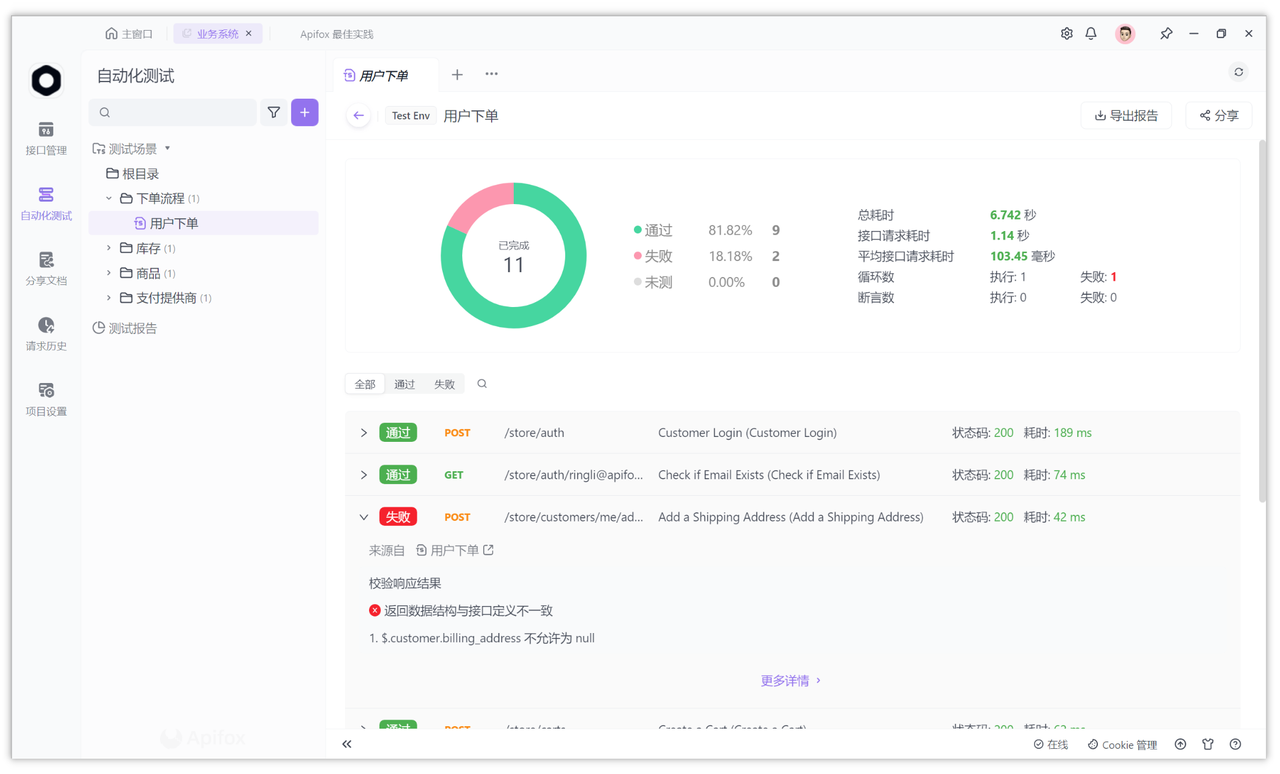Collapse the Add a Shipping Address row

(364, 517)
